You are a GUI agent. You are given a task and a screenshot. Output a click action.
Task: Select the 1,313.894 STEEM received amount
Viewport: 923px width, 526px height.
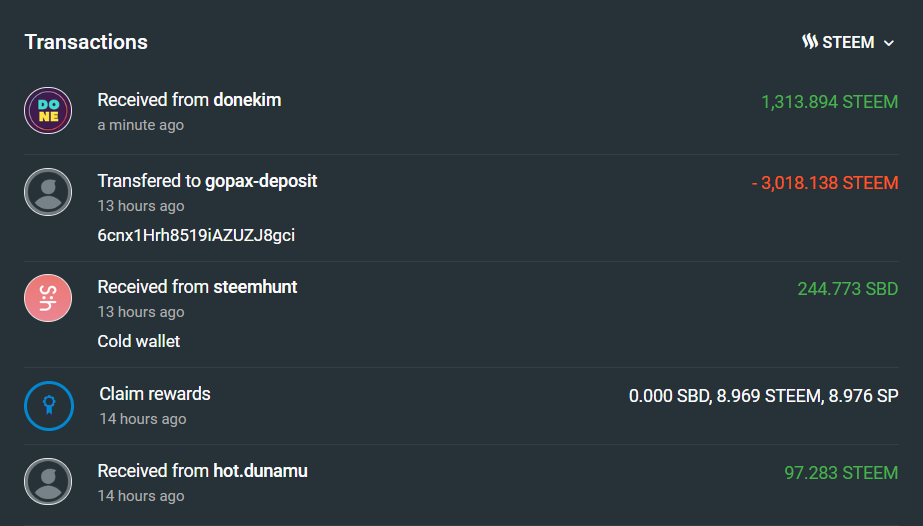click(x=829, y=102)
